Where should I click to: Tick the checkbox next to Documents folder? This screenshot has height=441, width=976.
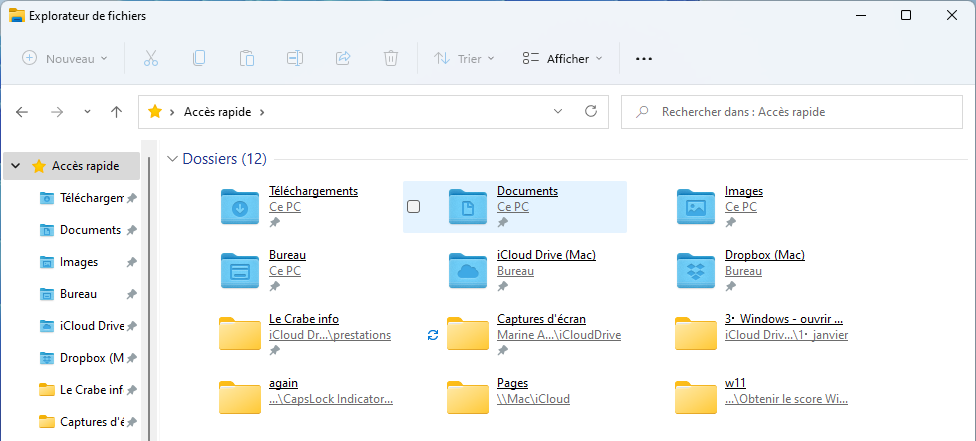tap(413, 207)
